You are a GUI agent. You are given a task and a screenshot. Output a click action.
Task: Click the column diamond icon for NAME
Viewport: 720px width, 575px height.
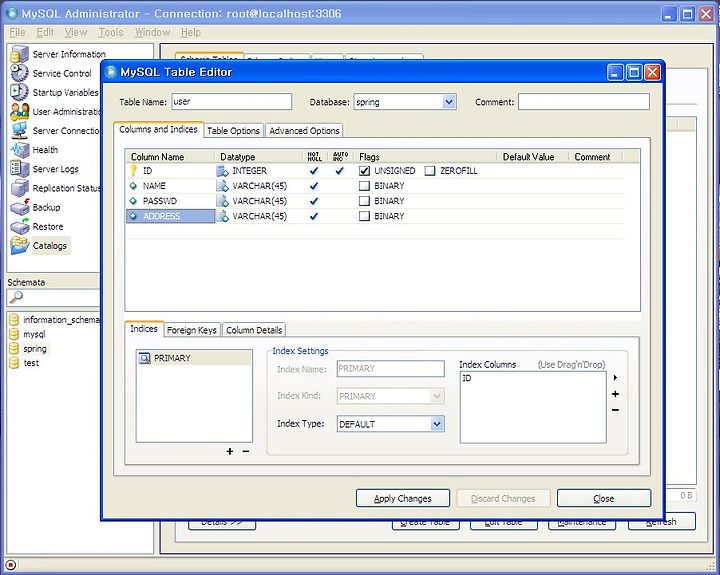(133, 186)
